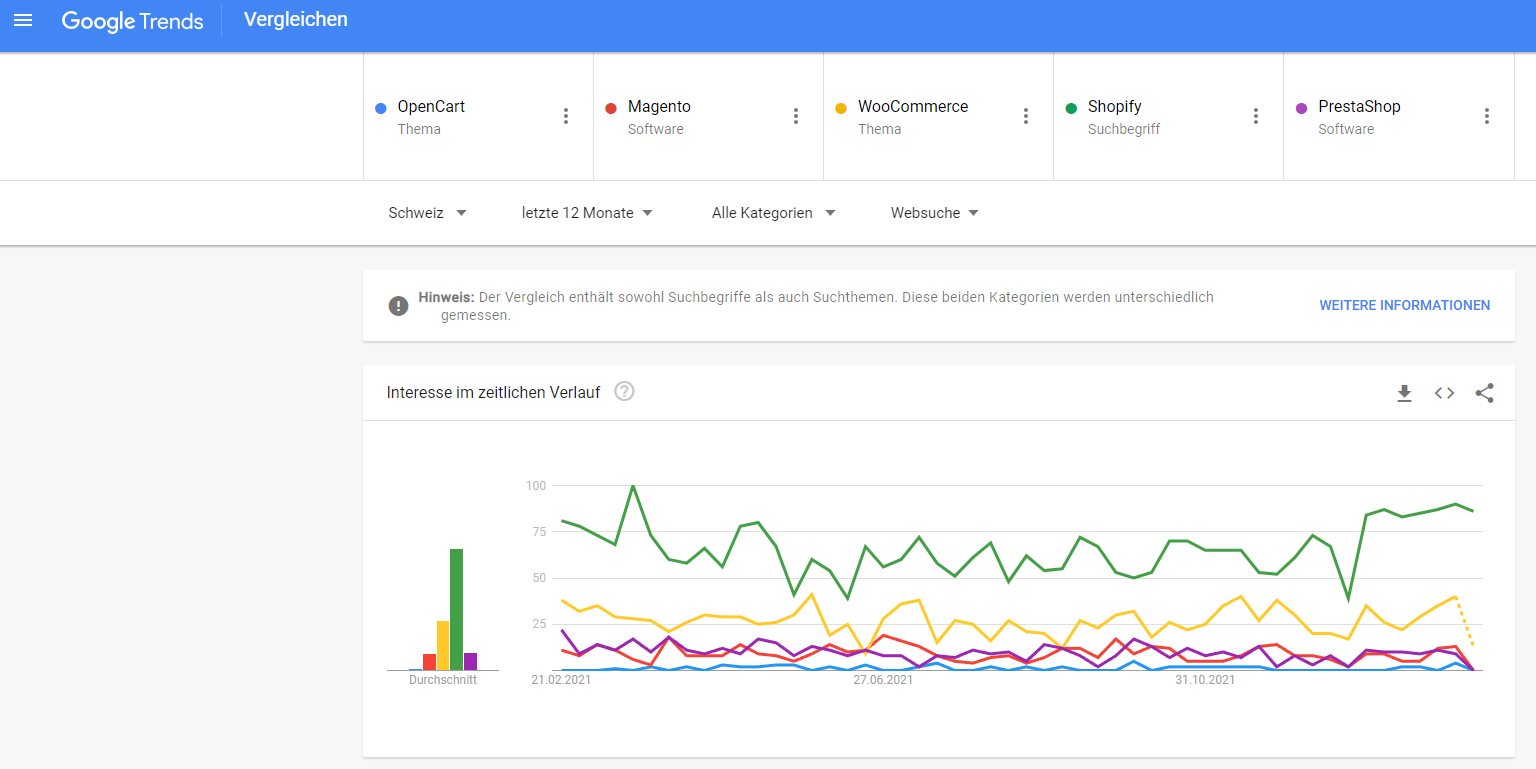Open WooCommerce term options menu
Viewport: 1536px width, 769px height.
point(1026,116)
